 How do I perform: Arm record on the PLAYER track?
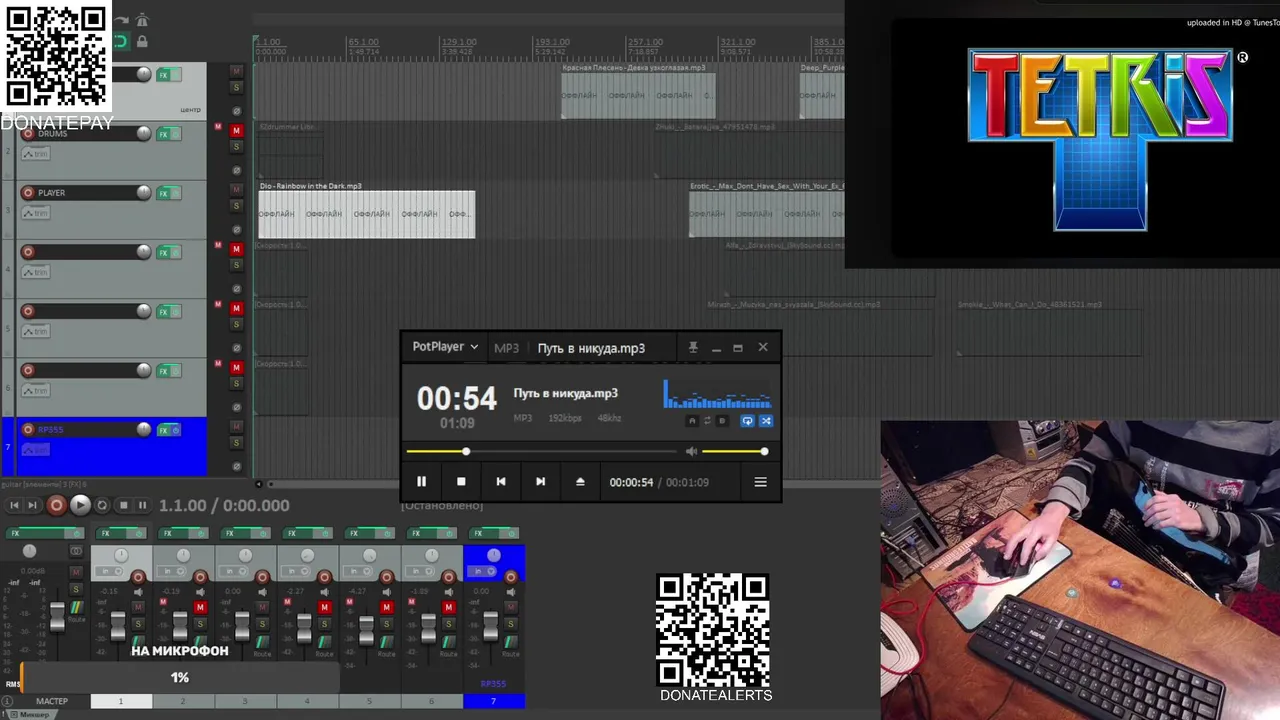(28, 193)
